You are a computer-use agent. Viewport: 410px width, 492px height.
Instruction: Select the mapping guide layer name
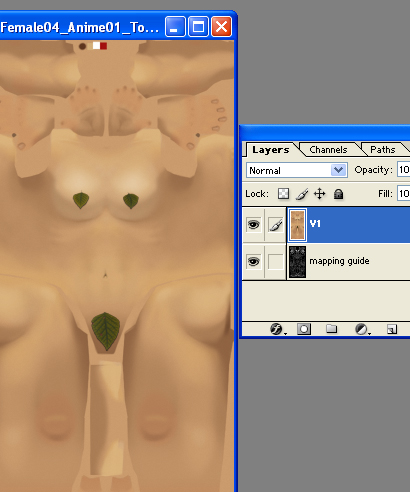tap(339, 261)
